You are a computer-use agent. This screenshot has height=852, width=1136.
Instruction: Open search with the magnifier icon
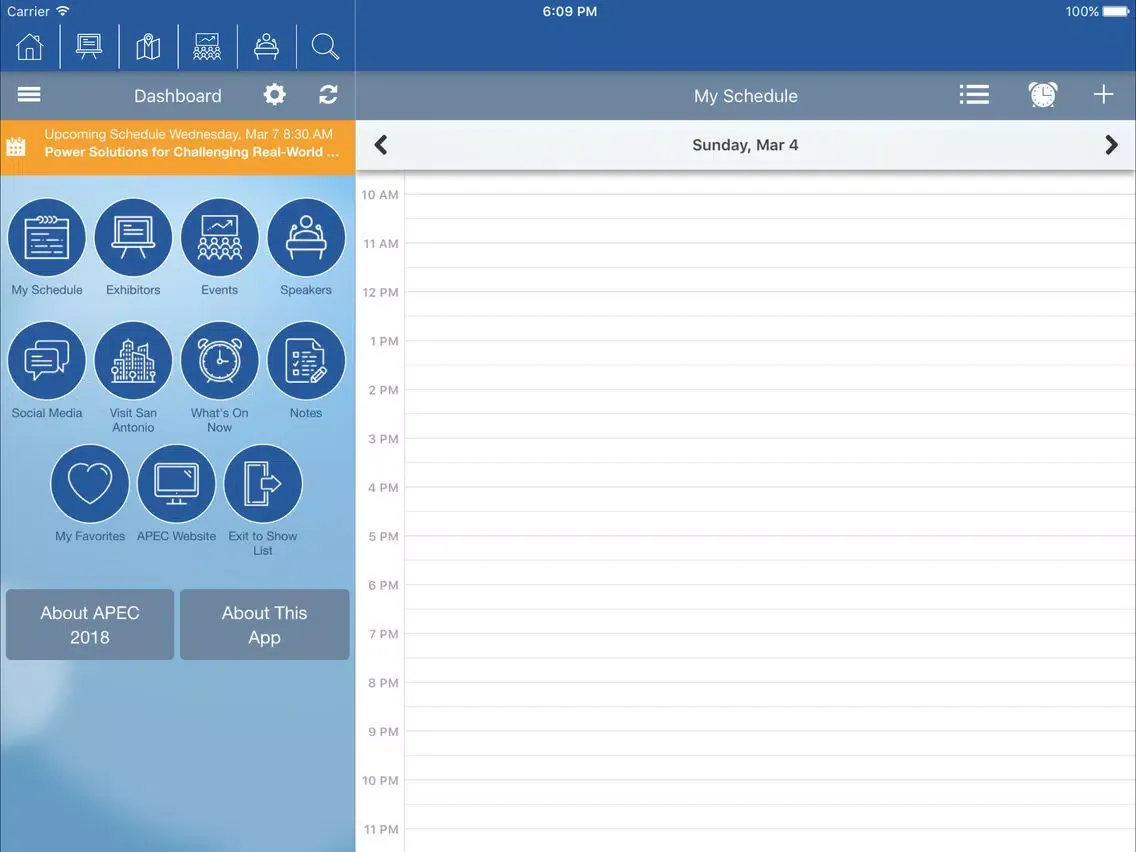325,46
